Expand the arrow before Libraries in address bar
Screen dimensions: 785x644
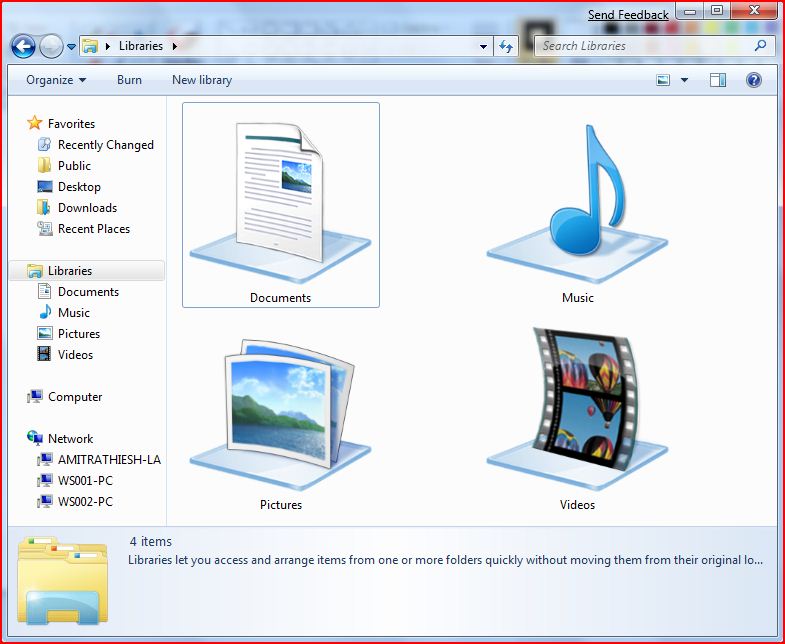coord(108,46)
